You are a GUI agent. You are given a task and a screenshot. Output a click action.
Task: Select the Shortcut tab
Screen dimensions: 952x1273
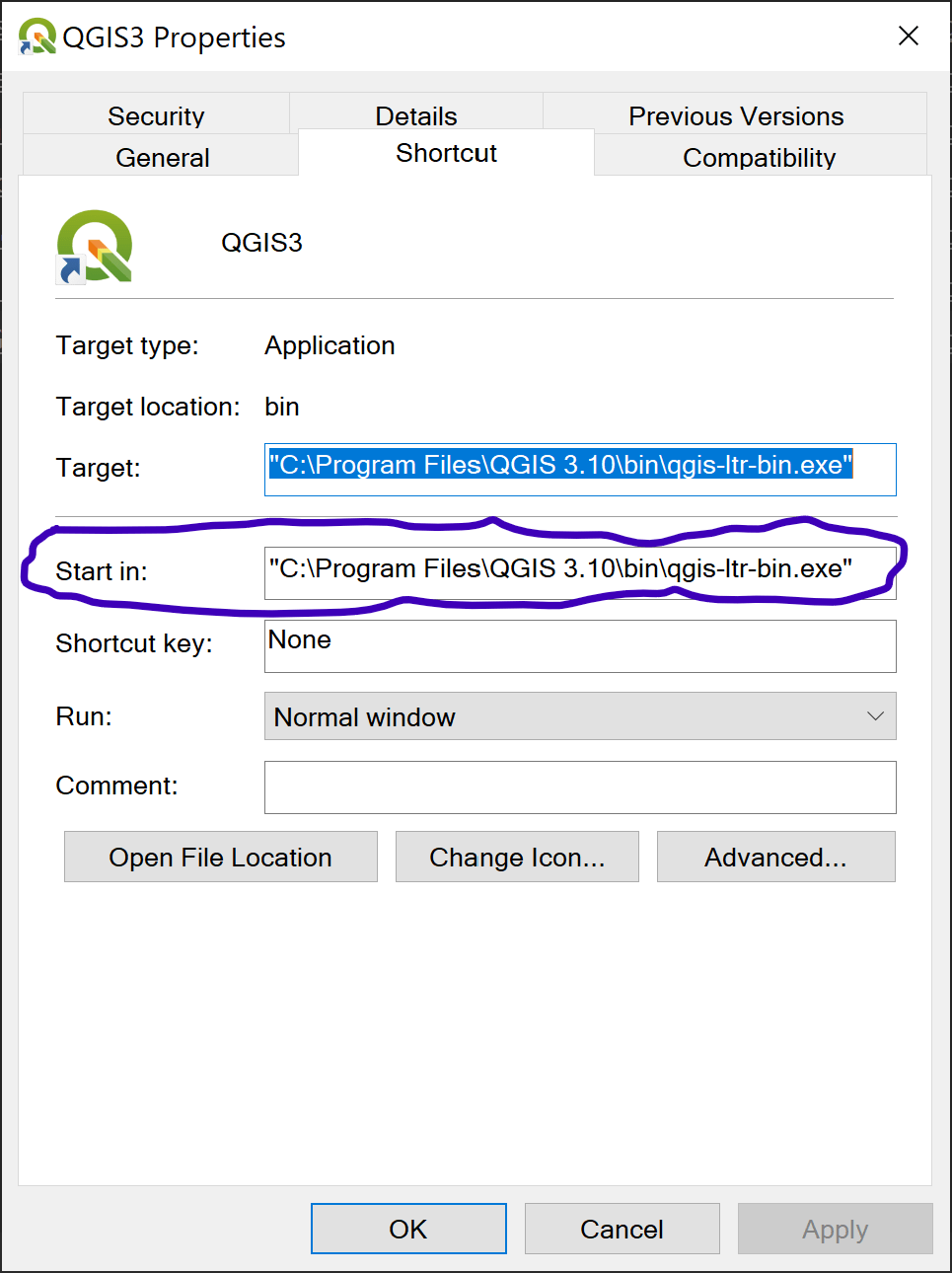446,153
